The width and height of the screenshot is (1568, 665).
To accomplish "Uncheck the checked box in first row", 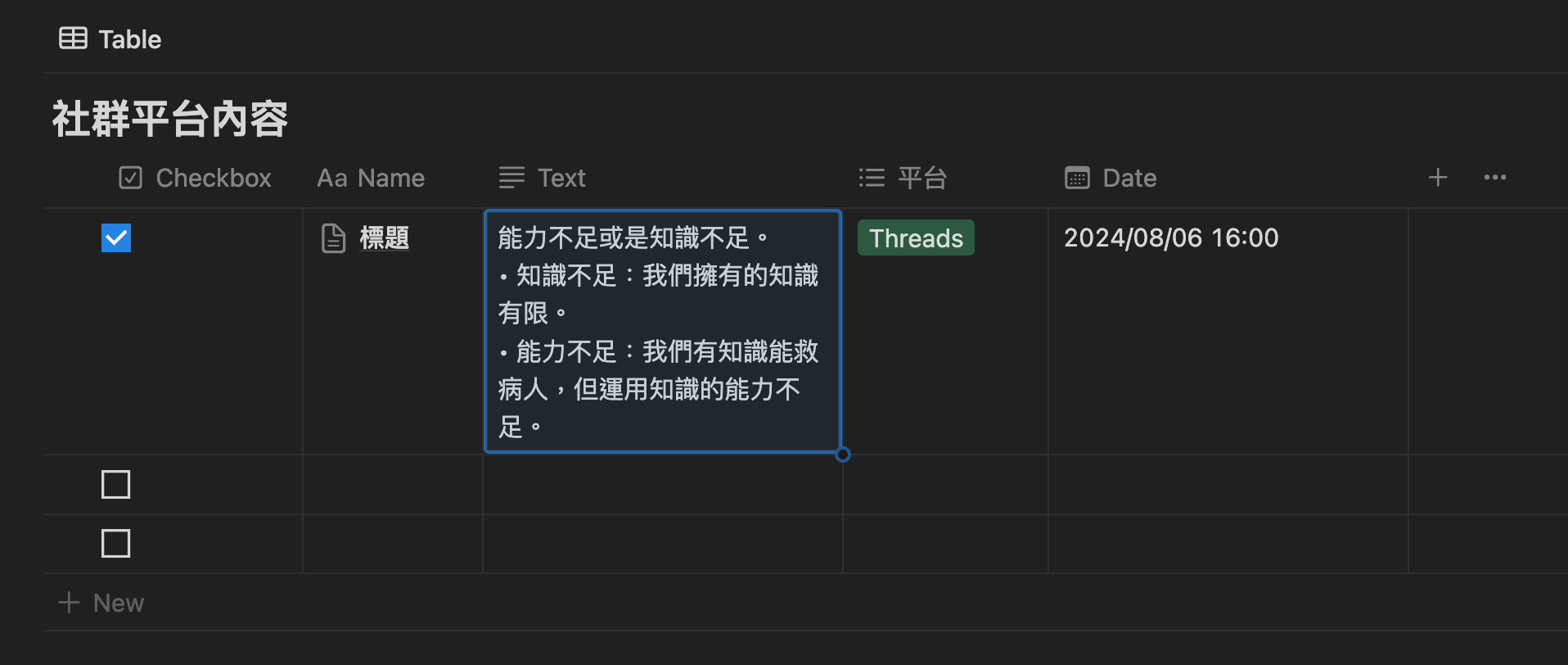I will point(116,238).
